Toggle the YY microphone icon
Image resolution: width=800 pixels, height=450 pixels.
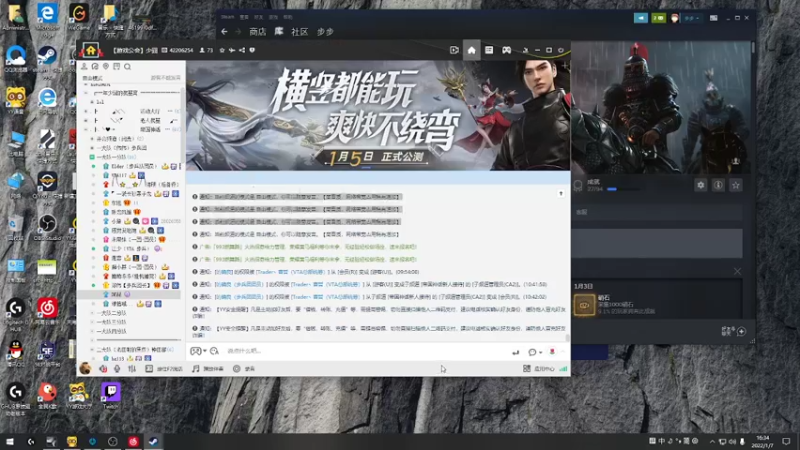[117, 368]
